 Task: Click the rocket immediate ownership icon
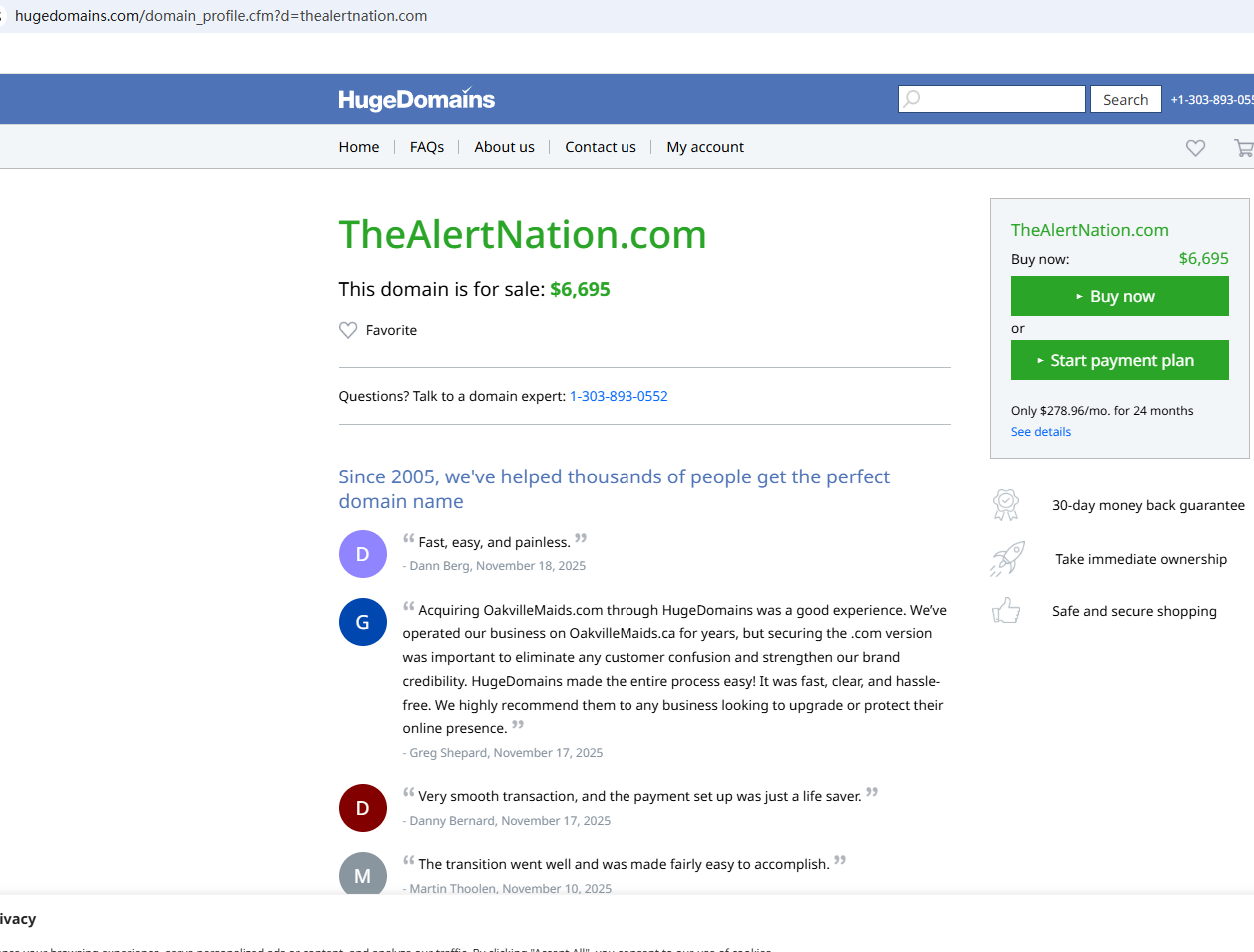[1007, 559]
